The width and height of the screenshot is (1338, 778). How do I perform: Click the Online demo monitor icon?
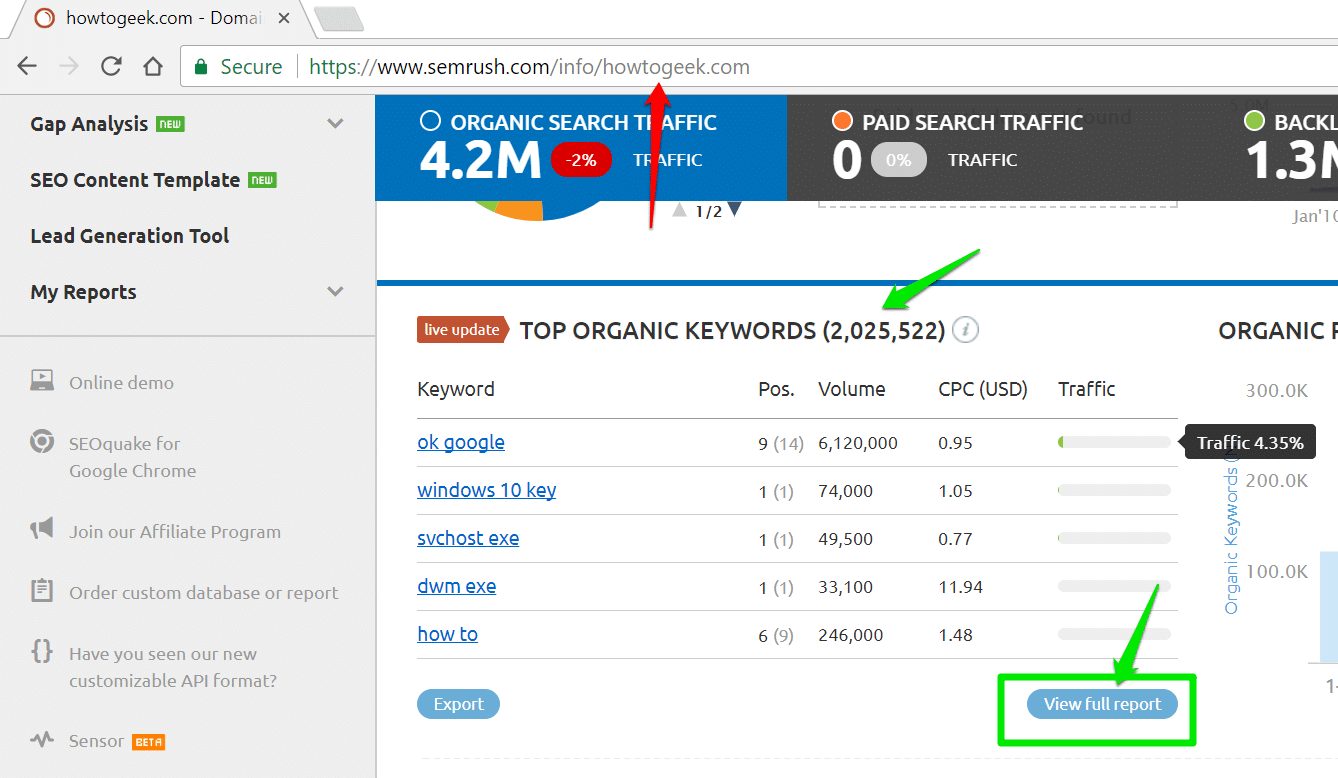[42, 381]
